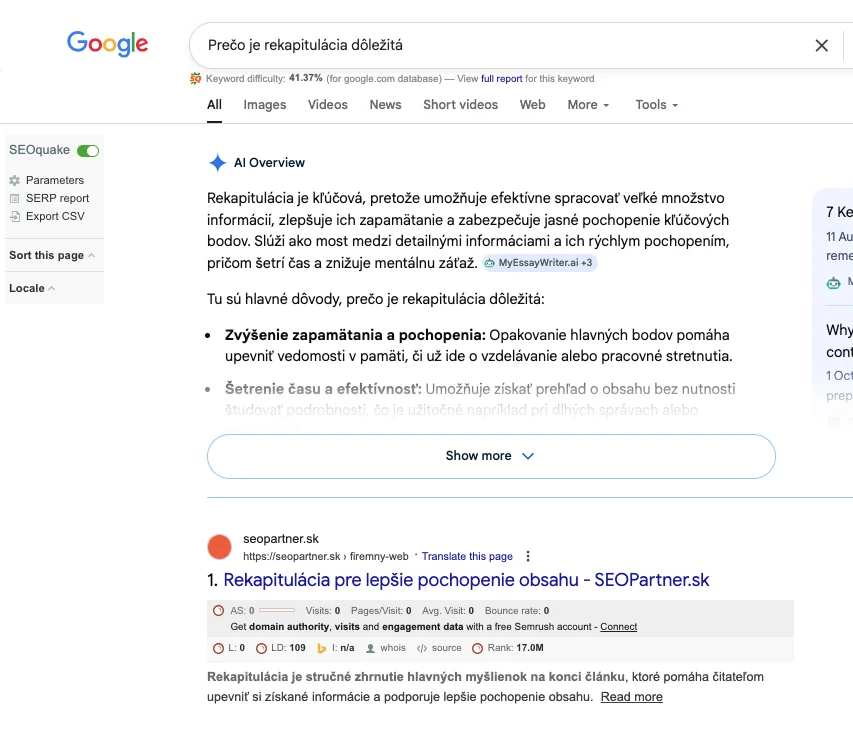
Task: Click the Export CSV file icon
Action: point(15,216)
